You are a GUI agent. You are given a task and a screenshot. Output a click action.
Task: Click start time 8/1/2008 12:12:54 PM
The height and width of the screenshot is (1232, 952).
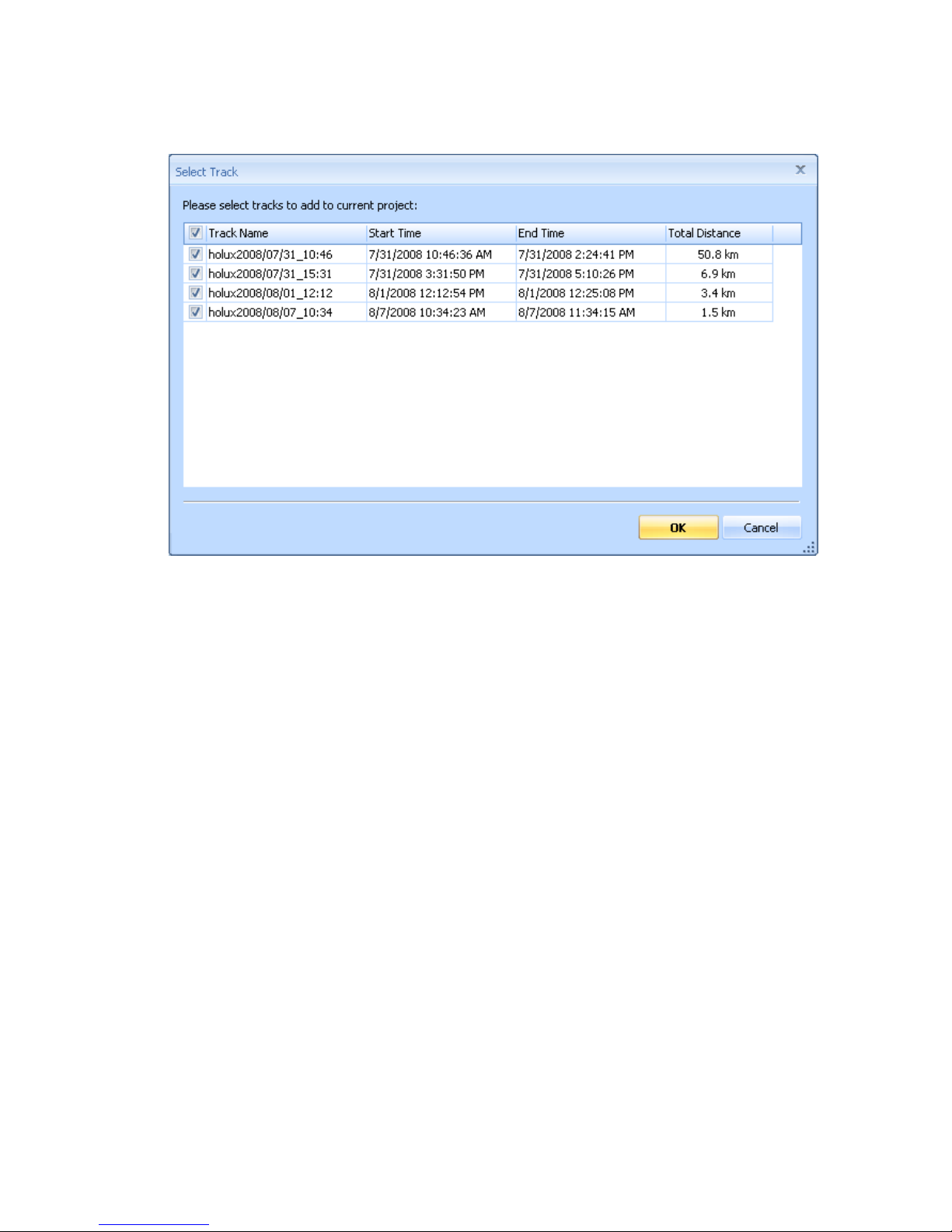pos(426,293)
